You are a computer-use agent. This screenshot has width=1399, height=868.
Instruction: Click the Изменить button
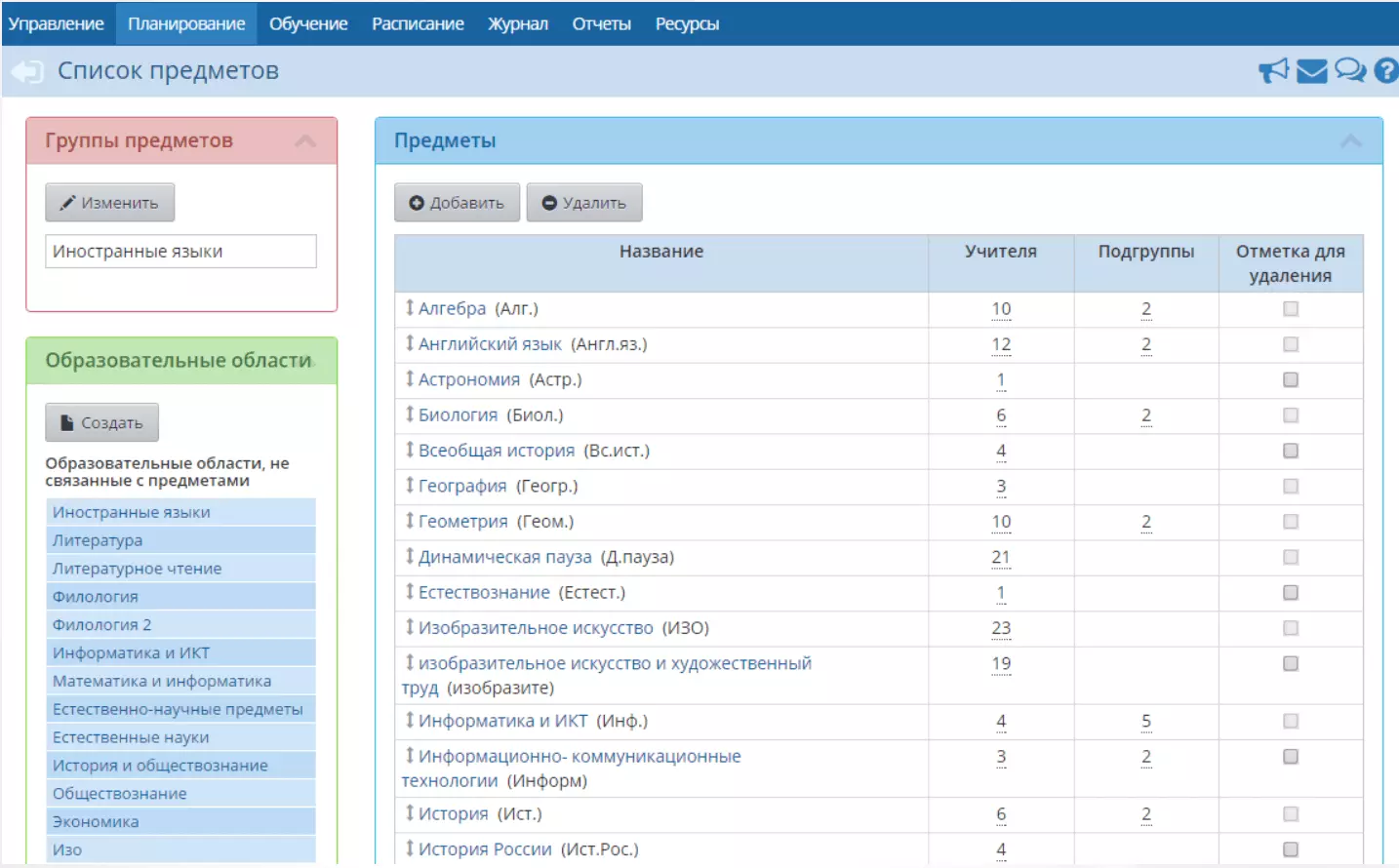[x=109, y=203]
